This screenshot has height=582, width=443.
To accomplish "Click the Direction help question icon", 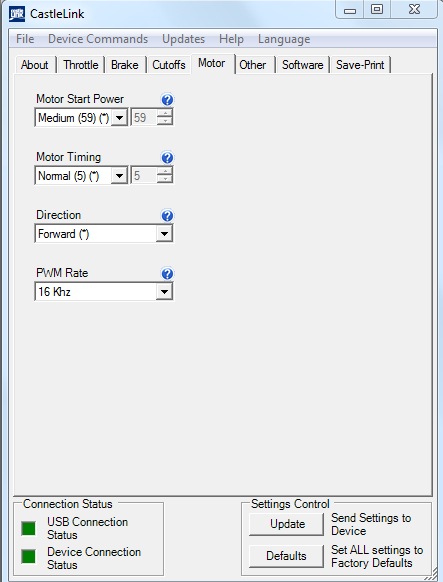I will pos(167,216).
